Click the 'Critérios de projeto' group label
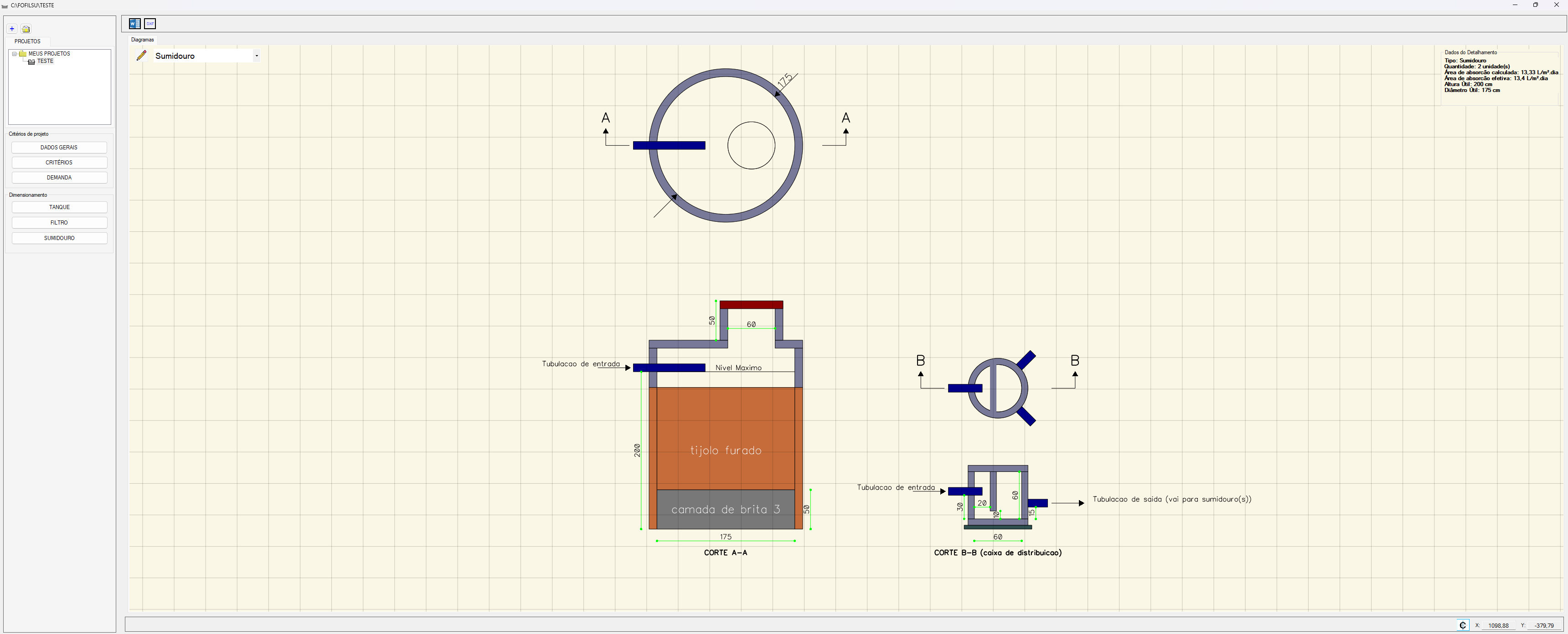Image resolution: width=1568 pixels, height=634 pixels. tap(29, 134)
